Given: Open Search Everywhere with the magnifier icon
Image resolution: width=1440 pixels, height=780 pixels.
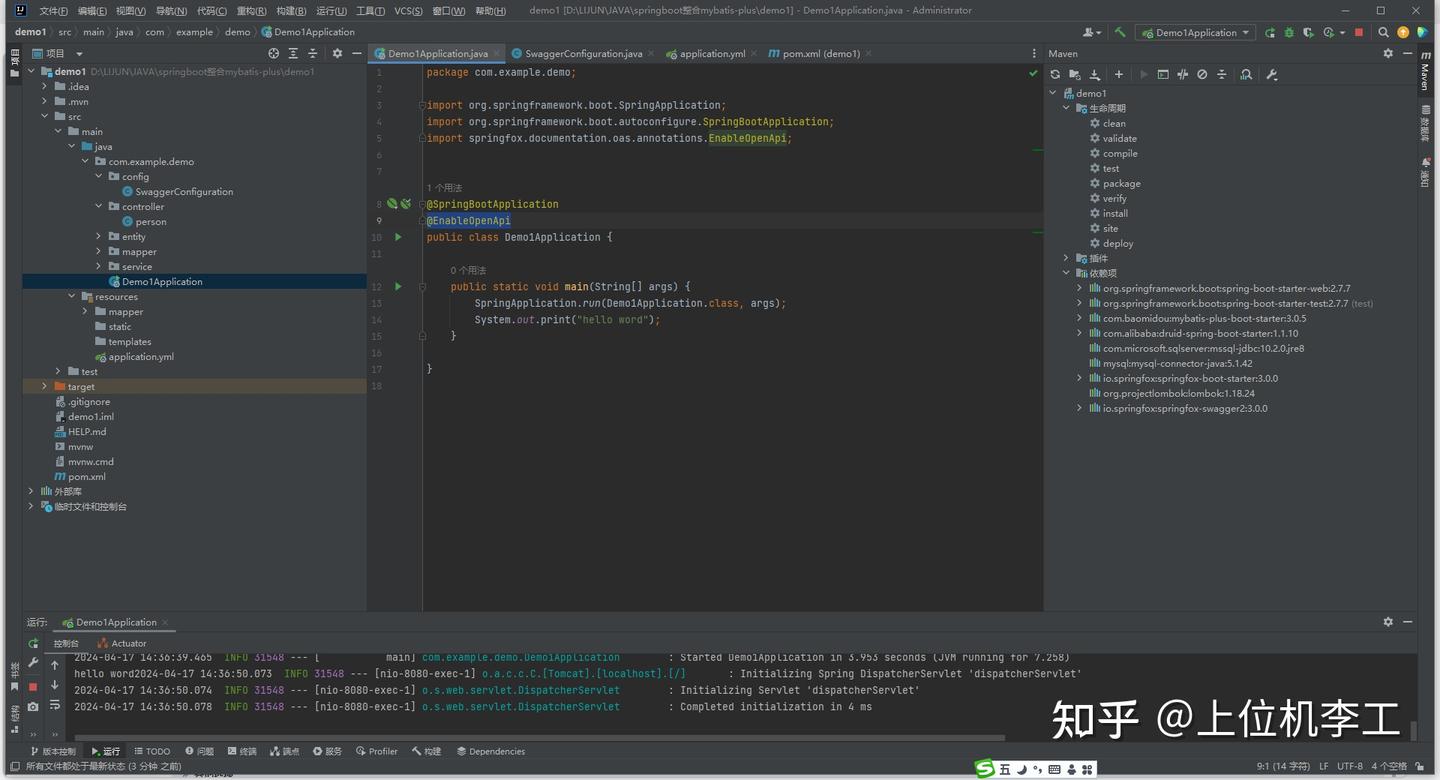Looking at the screenshot, I should coord(1384,32).
